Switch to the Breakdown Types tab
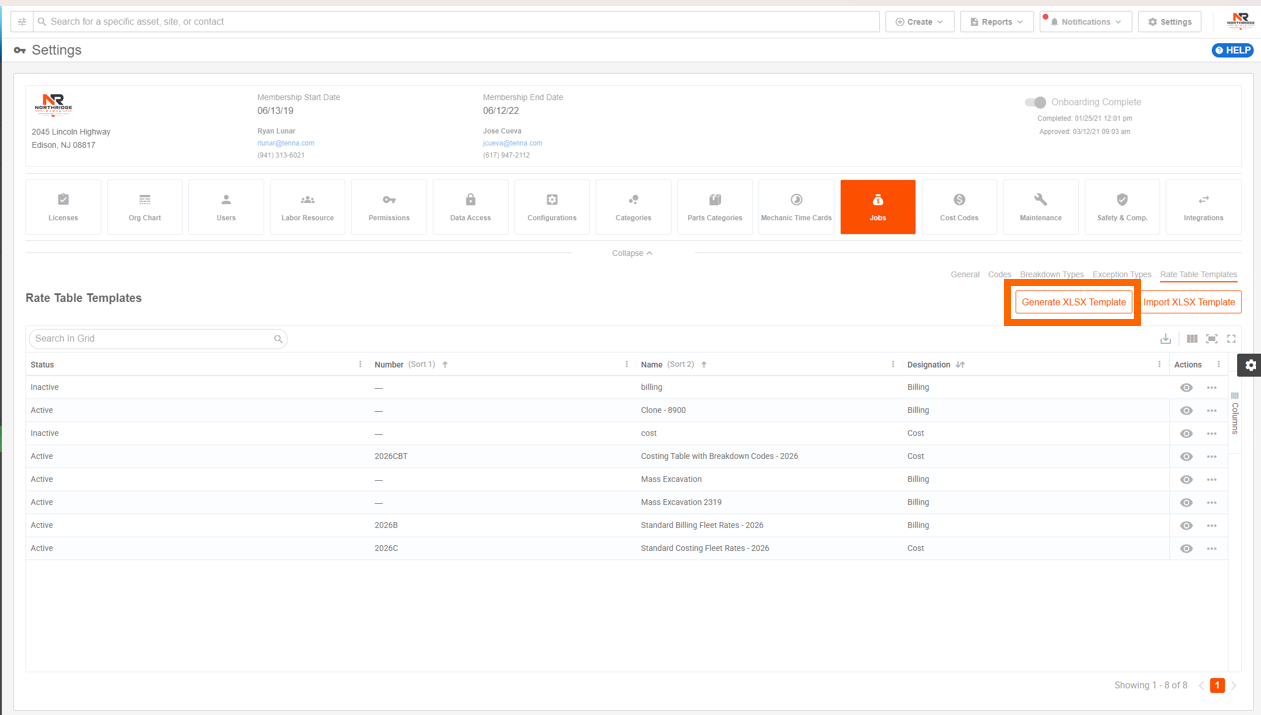Viewport: 1261px width, 715px height. click(1052, 274)
